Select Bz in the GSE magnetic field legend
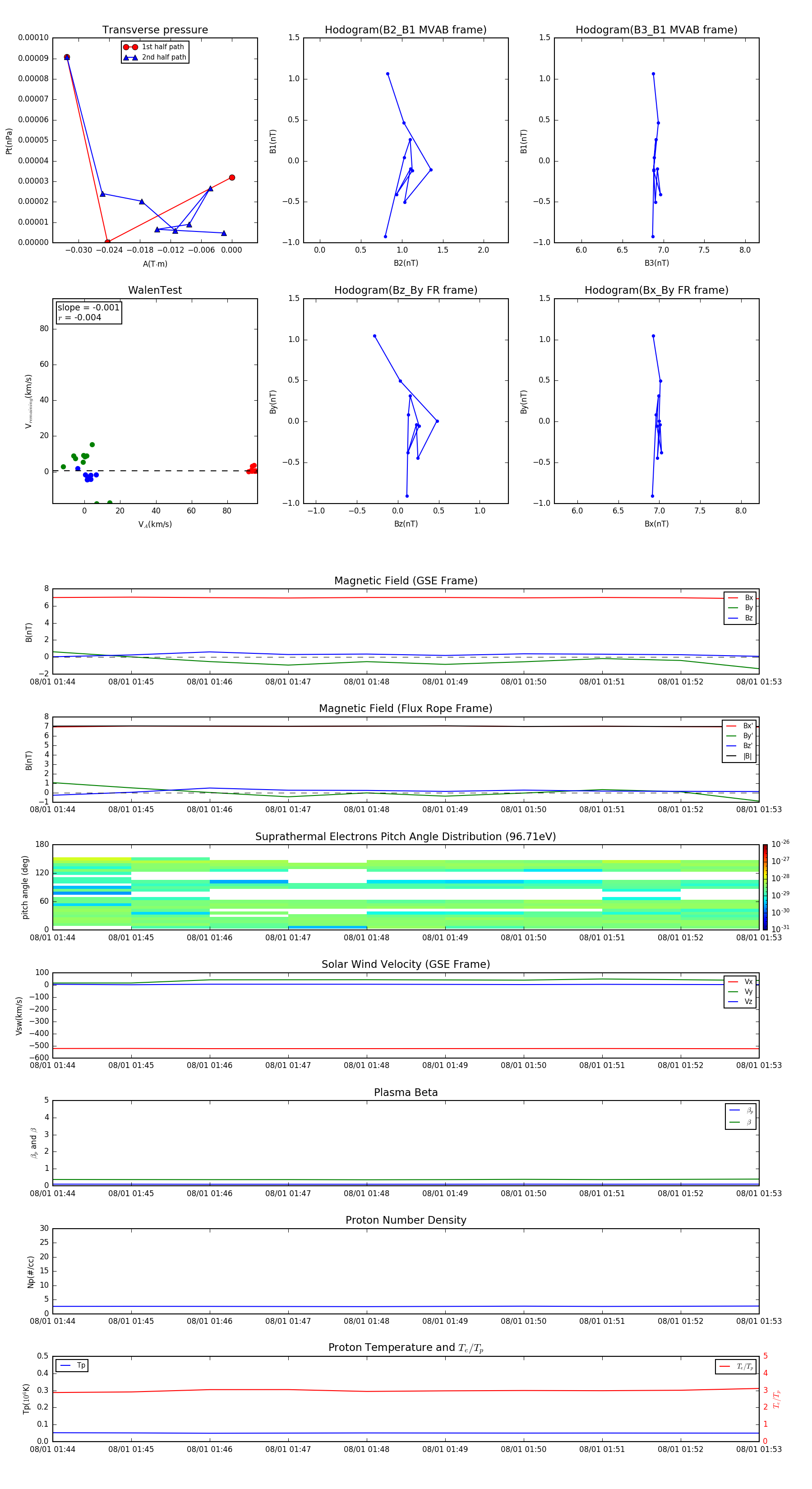Viewport: 812px width, 1489px height. tap(740, 618)
